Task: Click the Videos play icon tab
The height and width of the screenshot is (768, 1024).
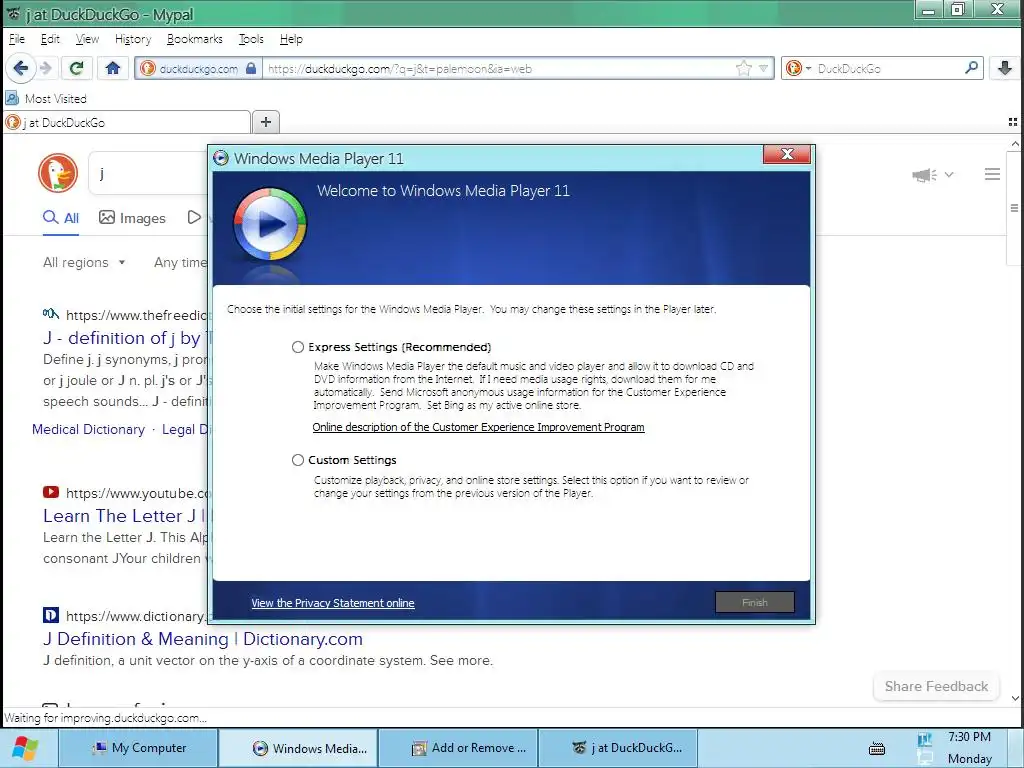Action: click(x=195, y=217)
